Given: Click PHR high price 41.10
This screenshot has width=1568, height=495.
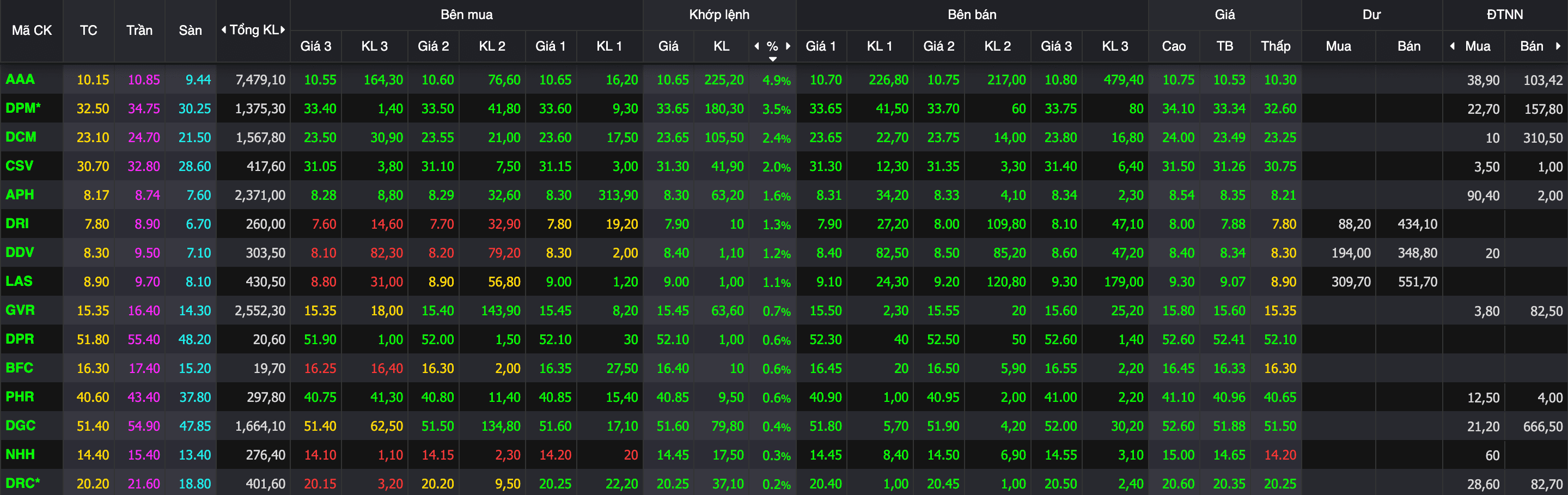Looking at the screenshot, I should [1178, 398].
